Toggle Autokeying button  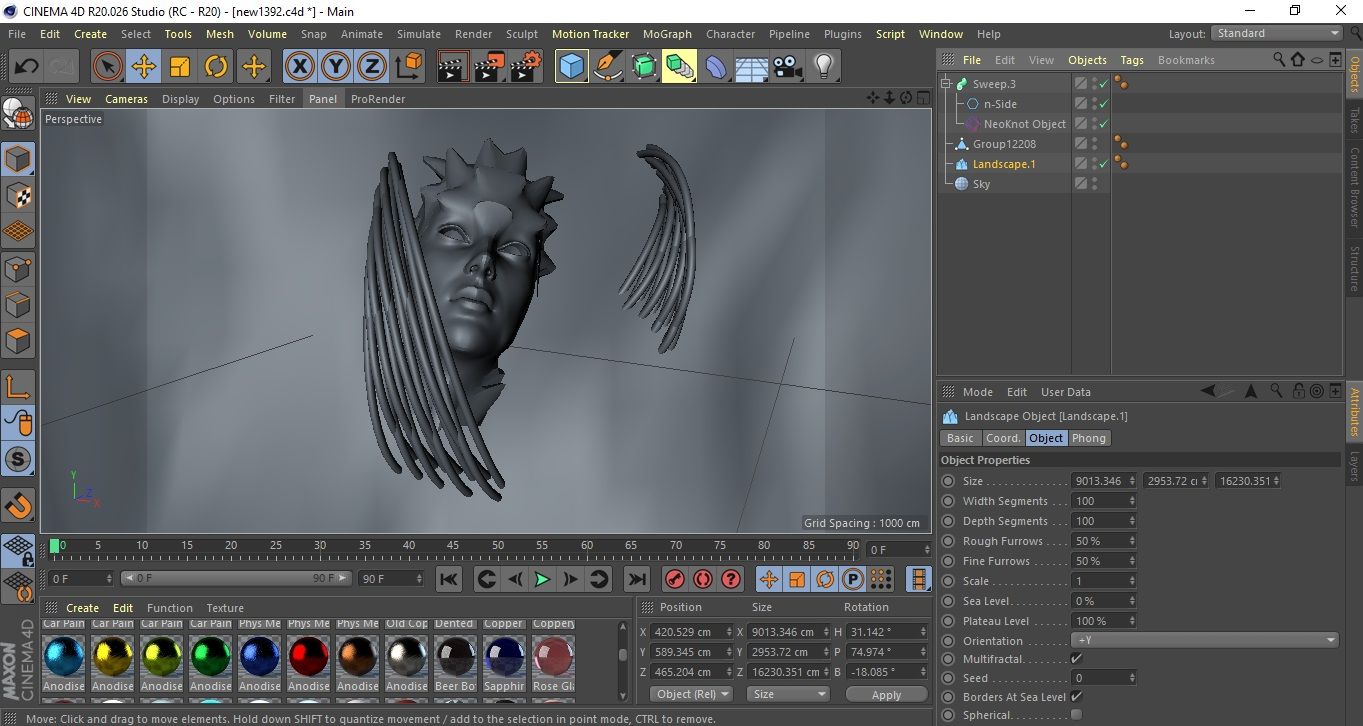point(703,579)
